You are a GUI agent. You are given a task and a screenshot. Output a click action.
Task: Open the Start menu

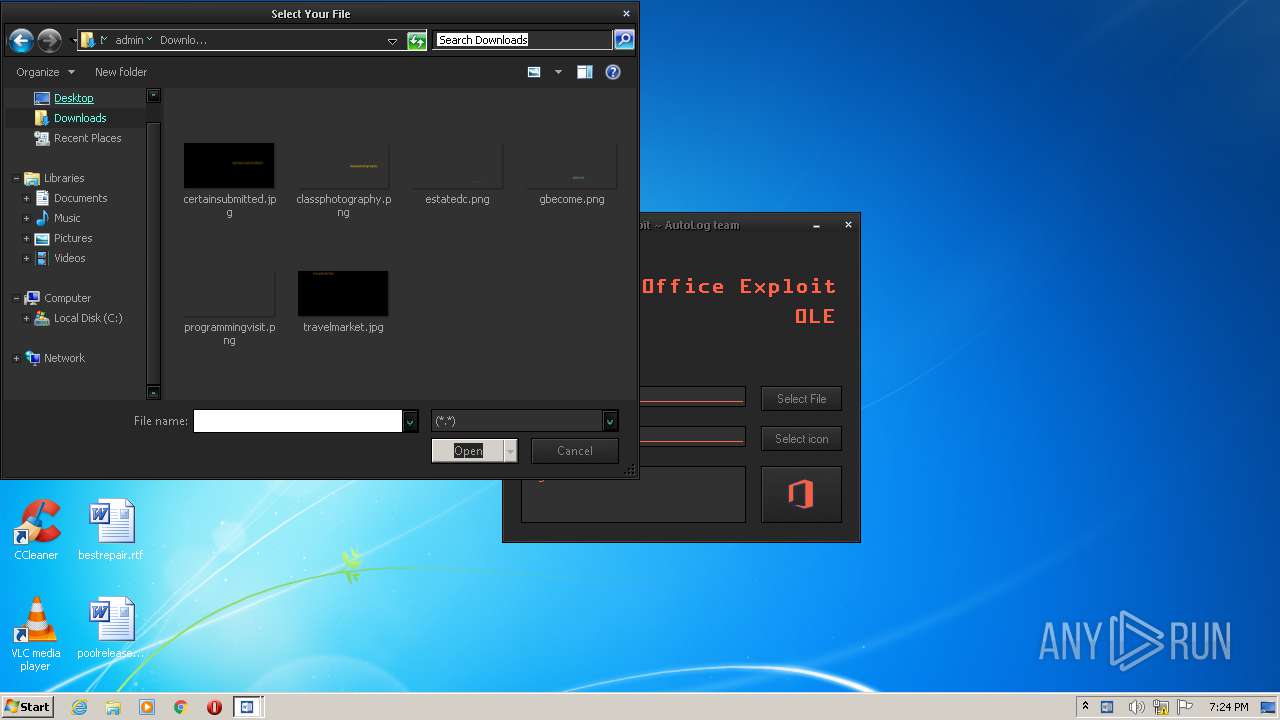pyautogui.click(x=27, y=707)
